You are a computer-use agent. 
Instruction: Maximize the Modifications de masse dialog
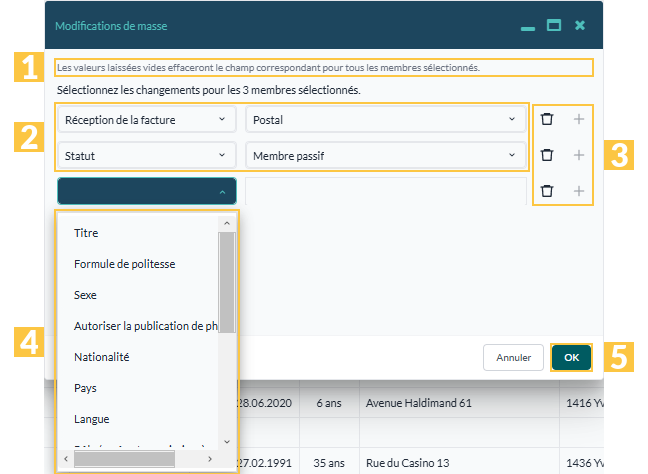(x=554, y=25)
